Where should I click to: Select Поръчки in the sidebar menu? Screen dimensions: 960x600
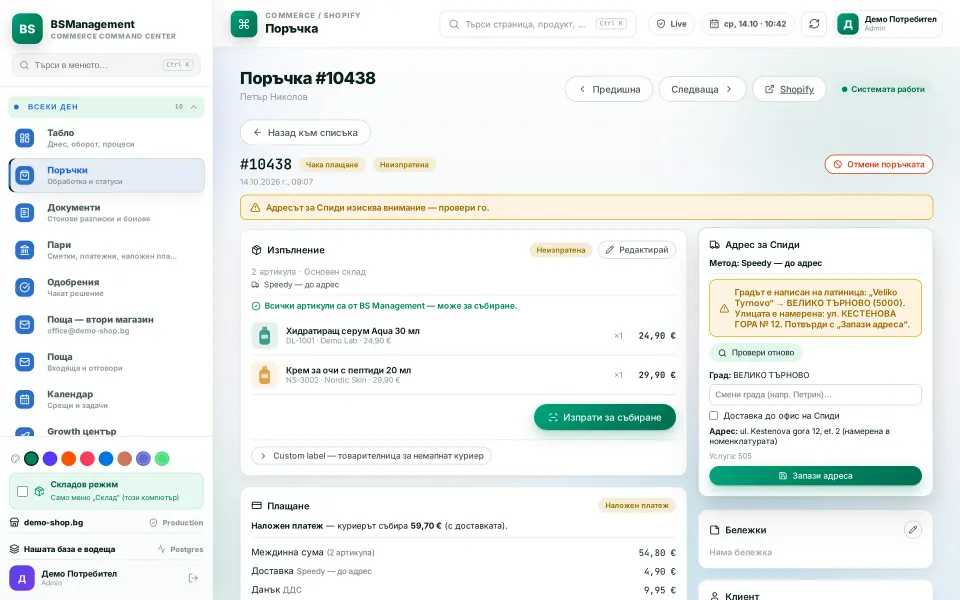tap(107, 175)
